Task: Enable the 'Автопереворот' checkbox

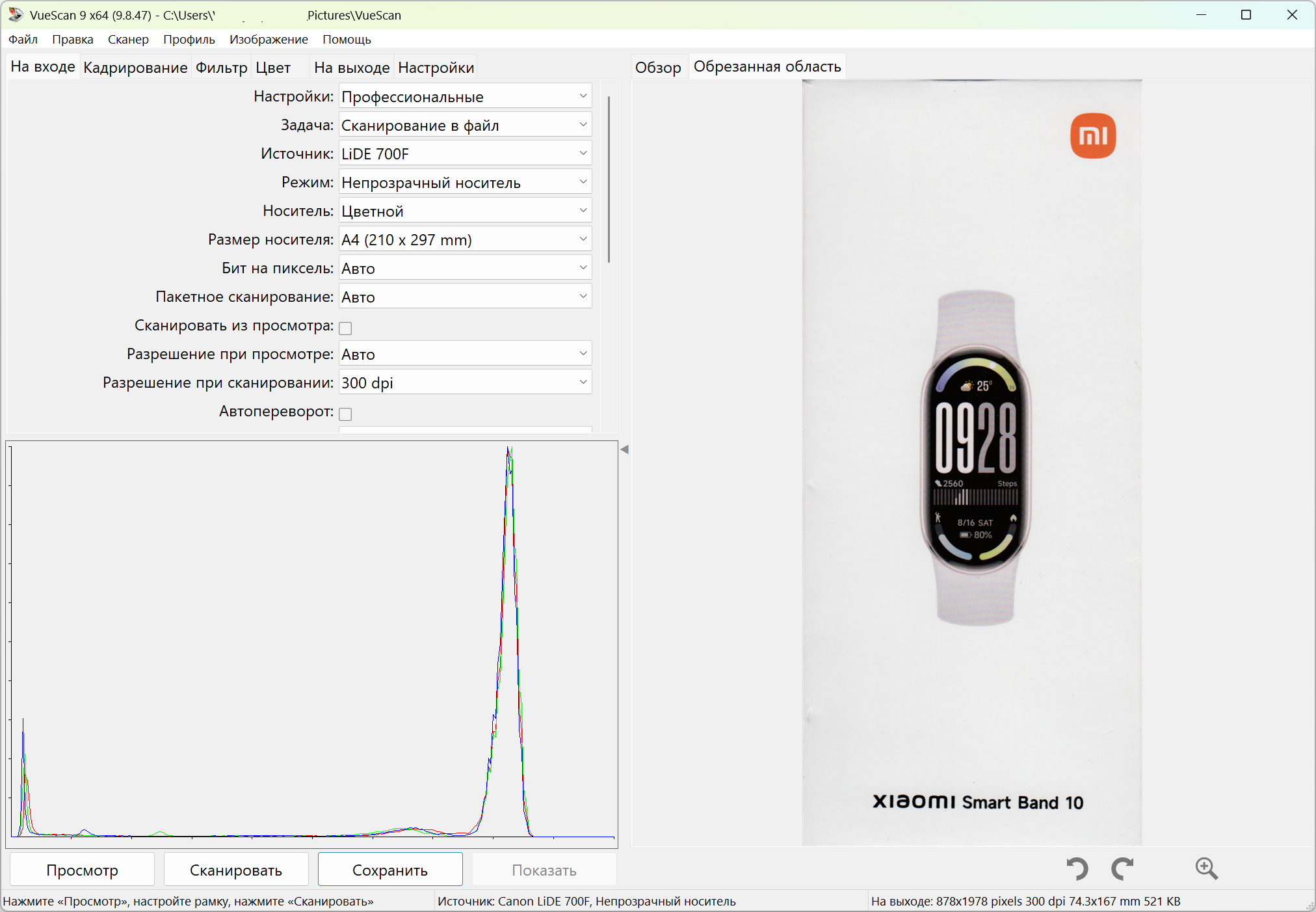Action: point(346,414)
